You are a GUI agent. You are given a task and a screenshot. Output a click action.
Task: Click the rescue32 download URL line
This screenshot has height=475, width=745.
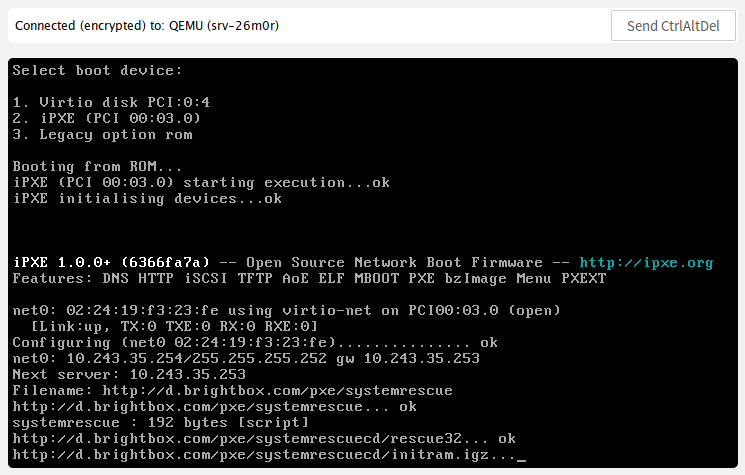click(x=264, y=438)
